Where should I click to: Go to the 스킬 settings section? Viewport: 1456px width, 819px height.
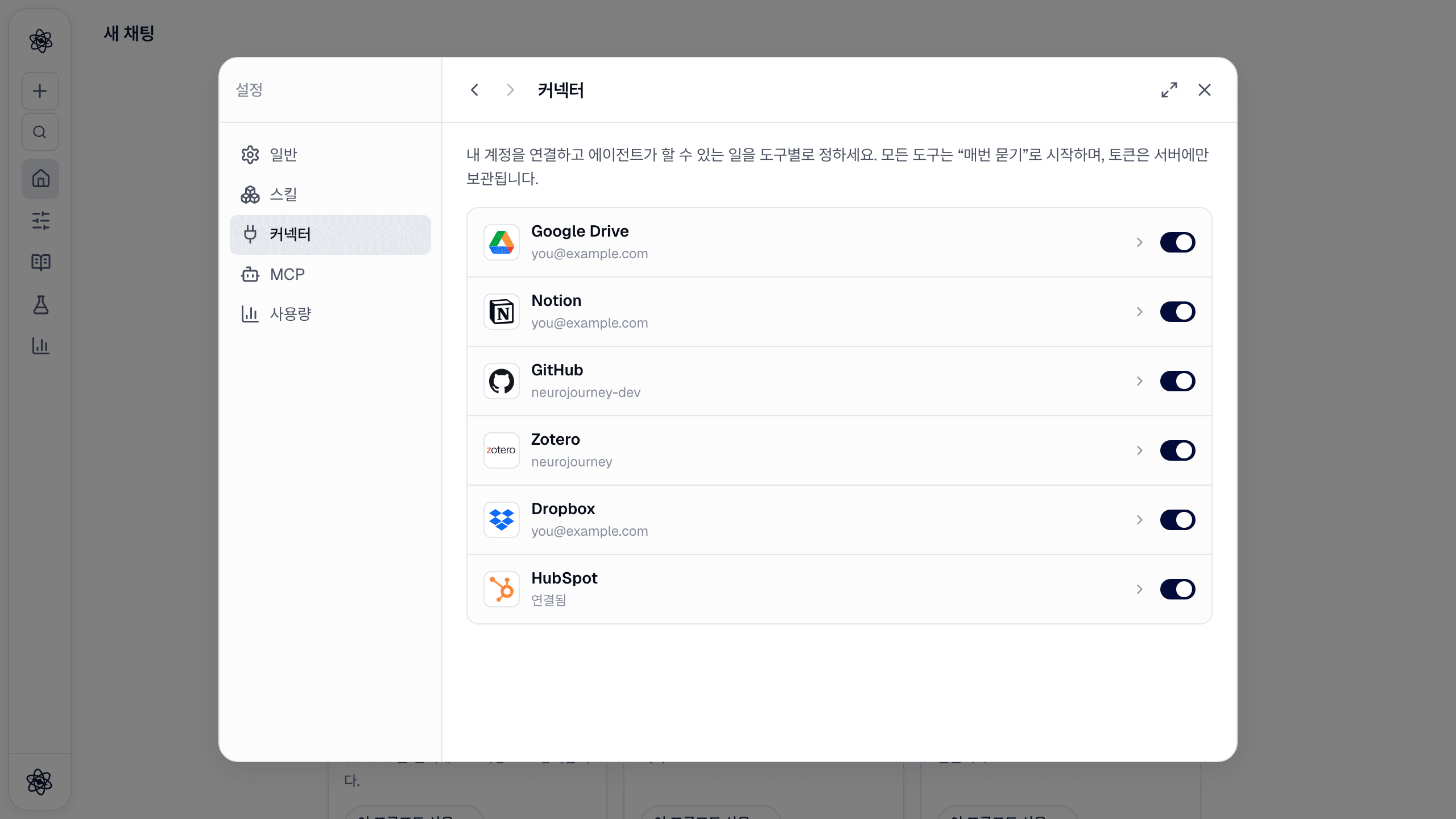click(x=330, y=195)
